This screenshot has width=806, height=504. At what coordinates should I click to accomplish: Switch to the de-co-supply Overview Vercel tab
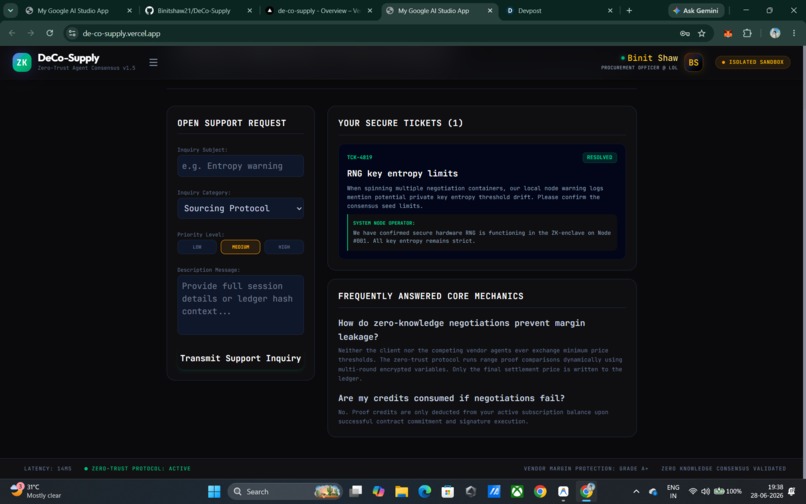point(319,10)
